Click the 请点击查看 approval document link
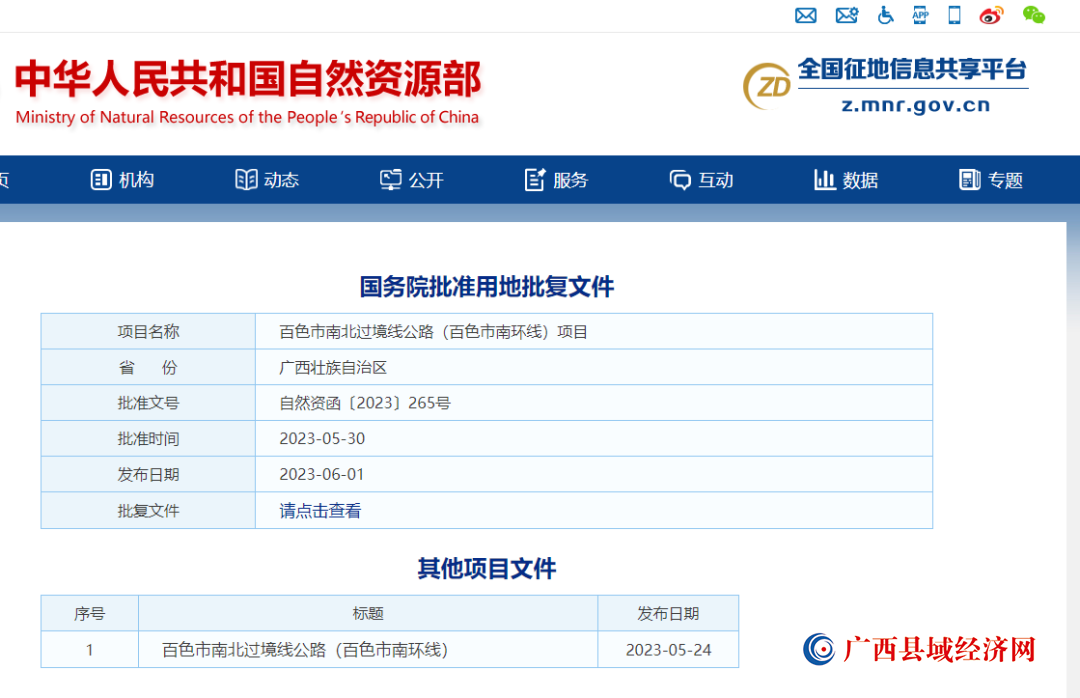The width and height of the screenshot is (1080, 698). click(320, 511)
